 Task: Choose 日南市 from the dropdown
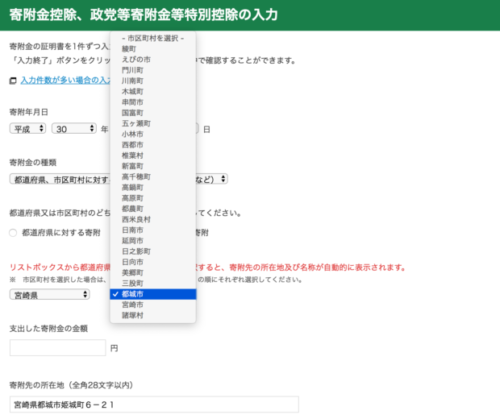click(153, 230)
